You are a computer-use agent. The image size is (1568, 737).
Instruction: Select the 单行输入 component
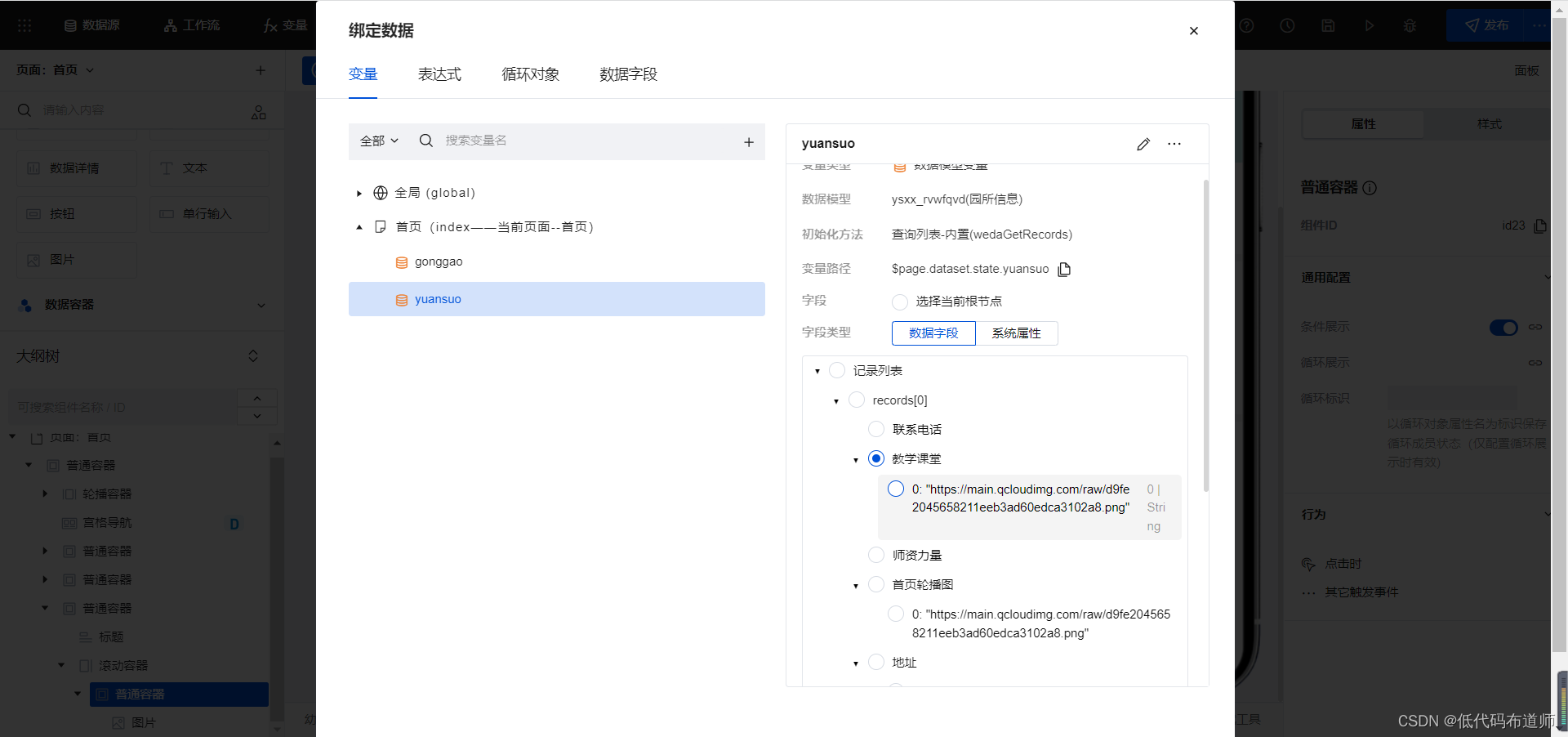(x=209, y=214)
